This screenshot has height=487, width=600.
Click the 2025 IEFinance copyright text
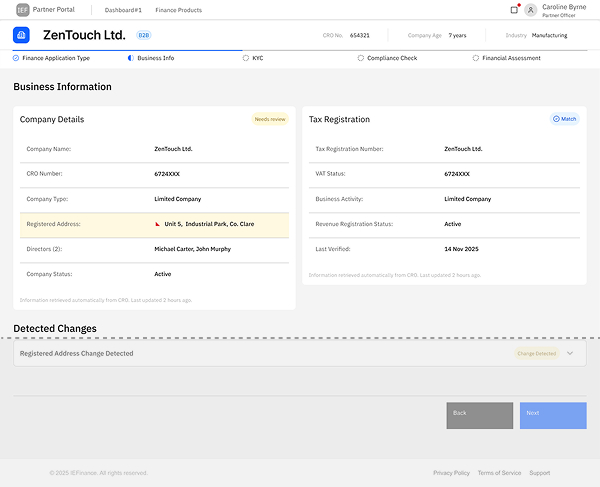click(x=98, y=473)
